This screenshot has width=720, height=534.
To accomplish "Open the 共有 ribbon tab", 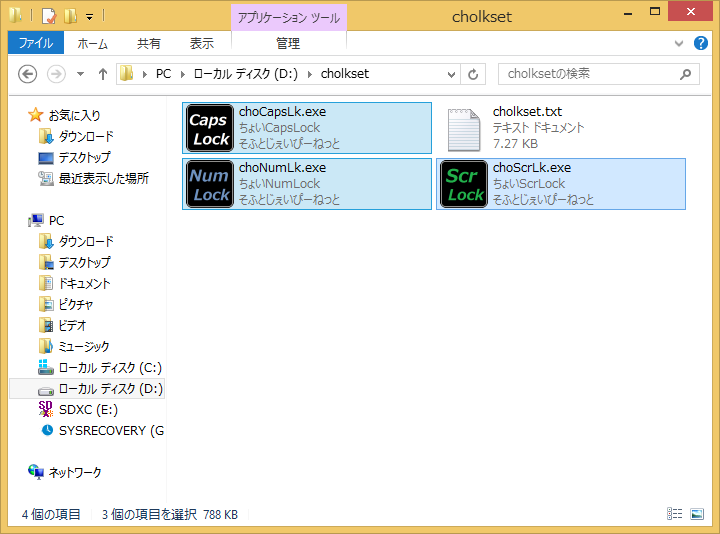I will 149,43.
